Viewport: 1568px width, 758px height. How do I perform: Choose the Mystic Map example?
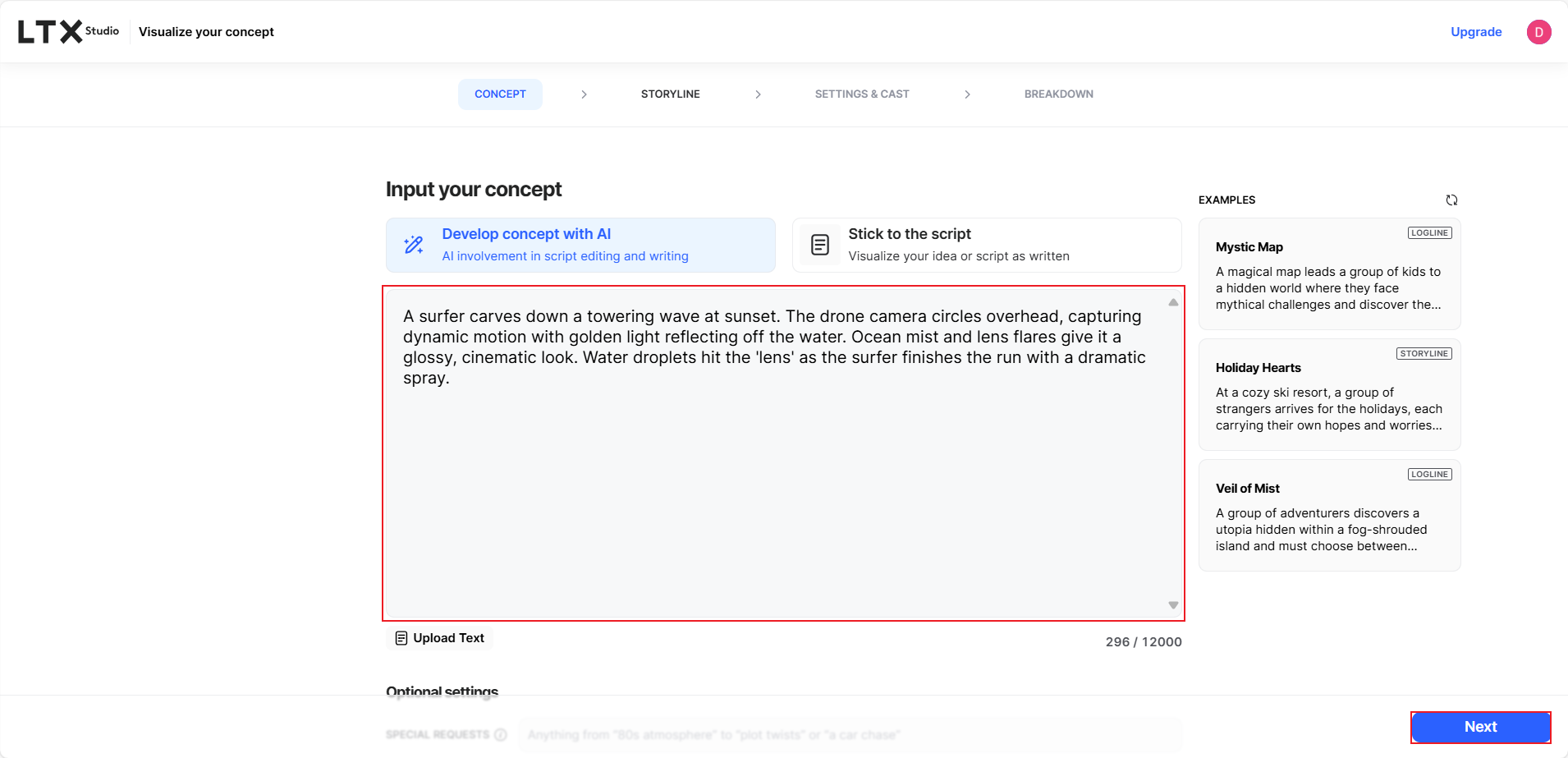coord(1329,274)
